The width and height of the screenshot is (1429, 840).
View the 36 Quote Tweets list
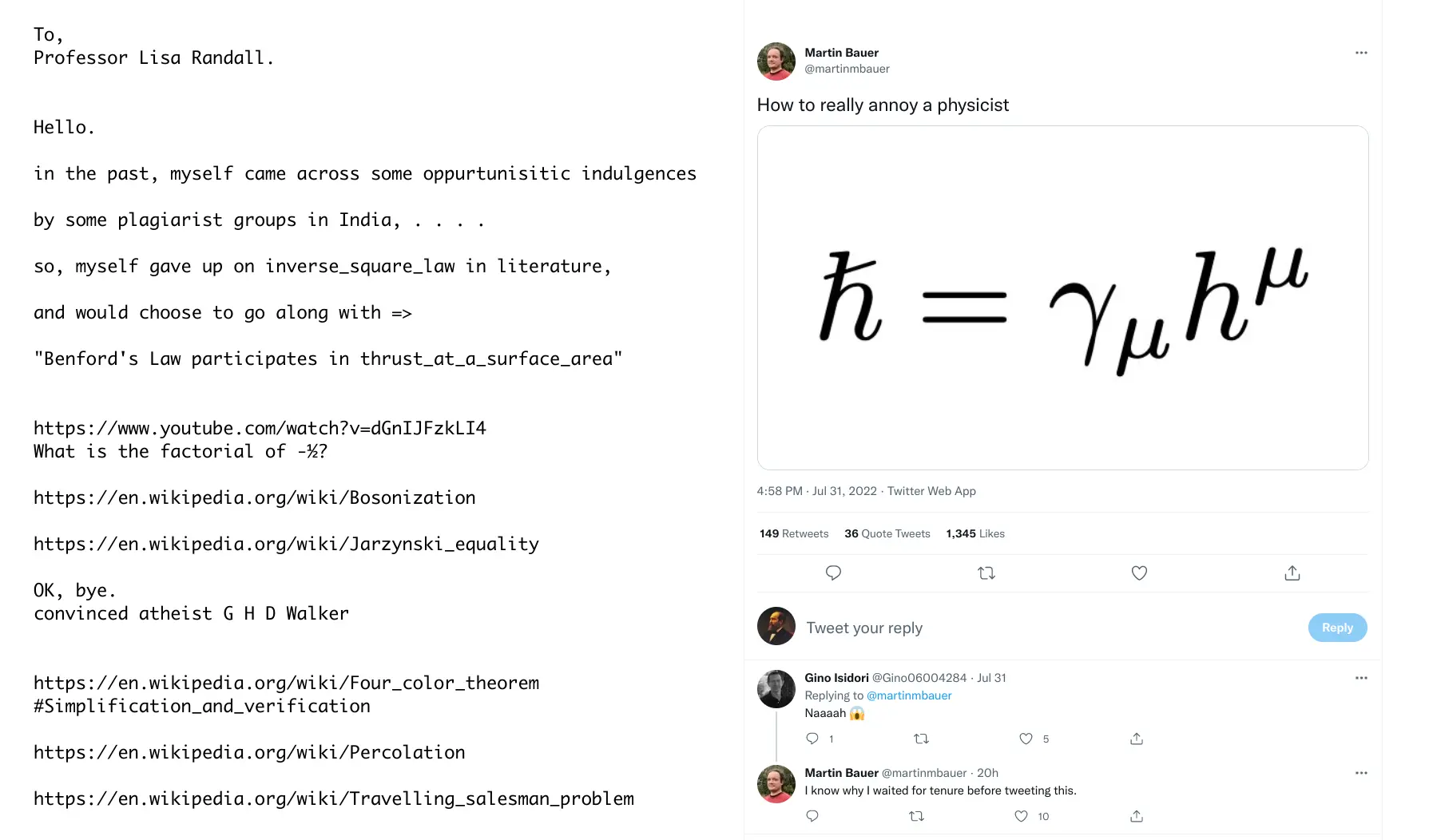pyautogui.click(x=887, y=533)
